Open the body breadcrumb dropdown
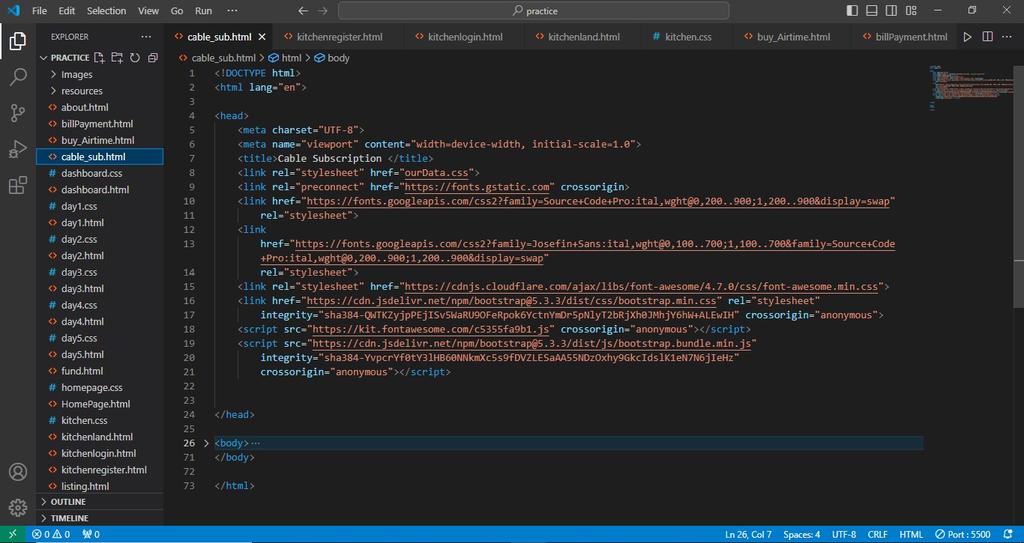This screenshot has height=543, width=1024. [x=332, y=58]
